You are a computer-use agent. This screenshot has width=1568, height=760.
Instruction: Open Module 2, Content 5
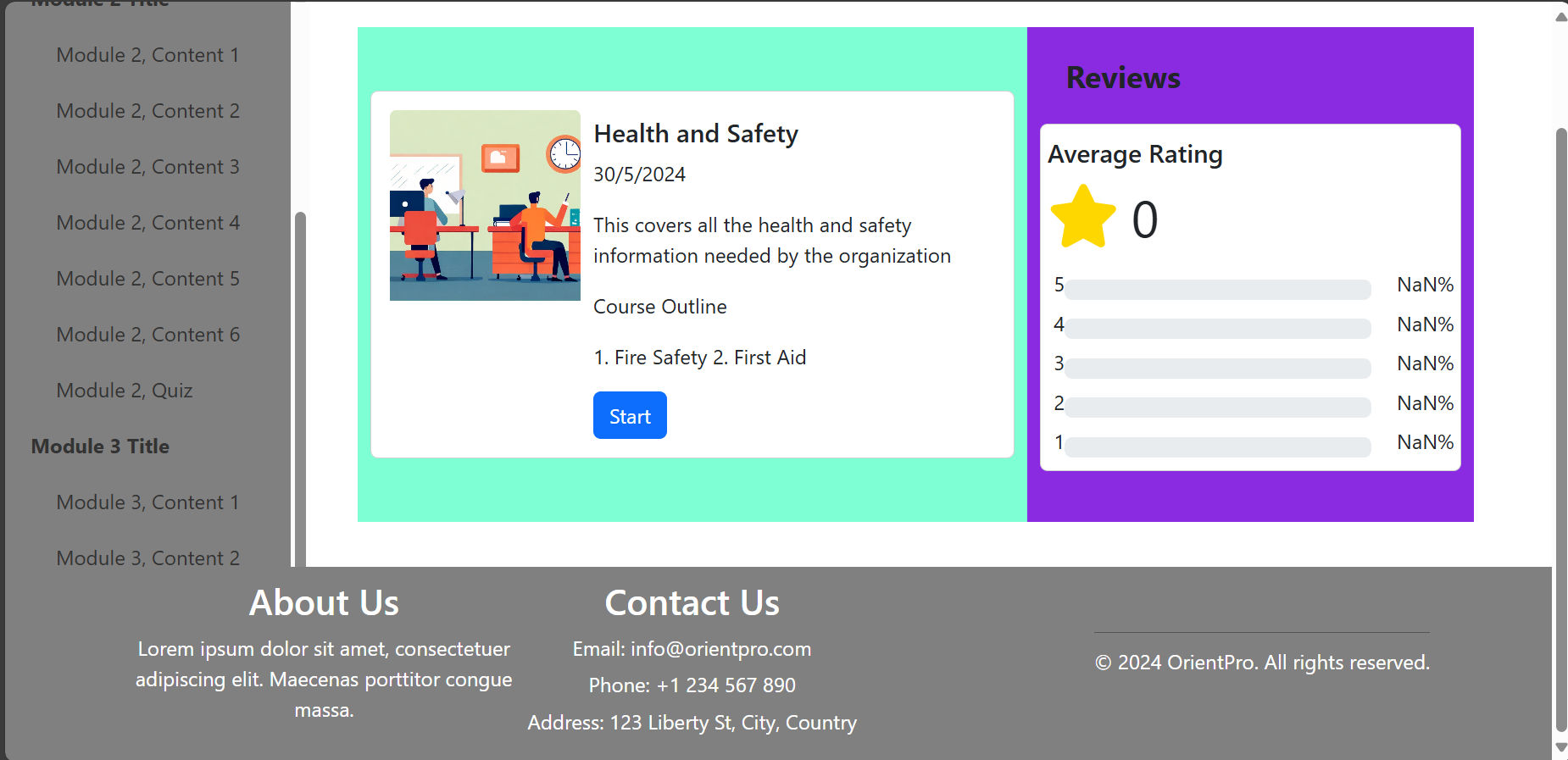pos(148,279)
